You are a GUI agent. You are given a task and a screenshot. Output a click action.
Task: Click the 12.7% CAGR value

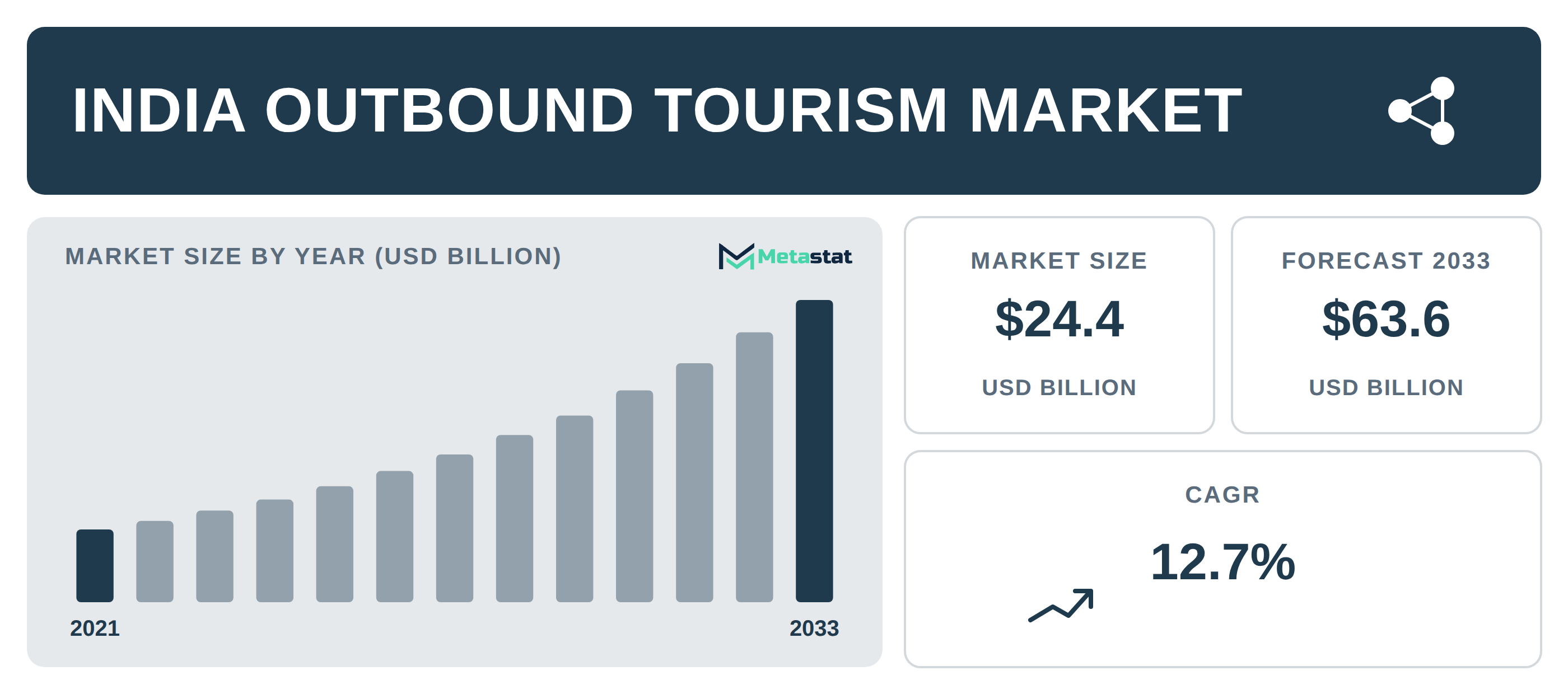tap(1222, 562)
